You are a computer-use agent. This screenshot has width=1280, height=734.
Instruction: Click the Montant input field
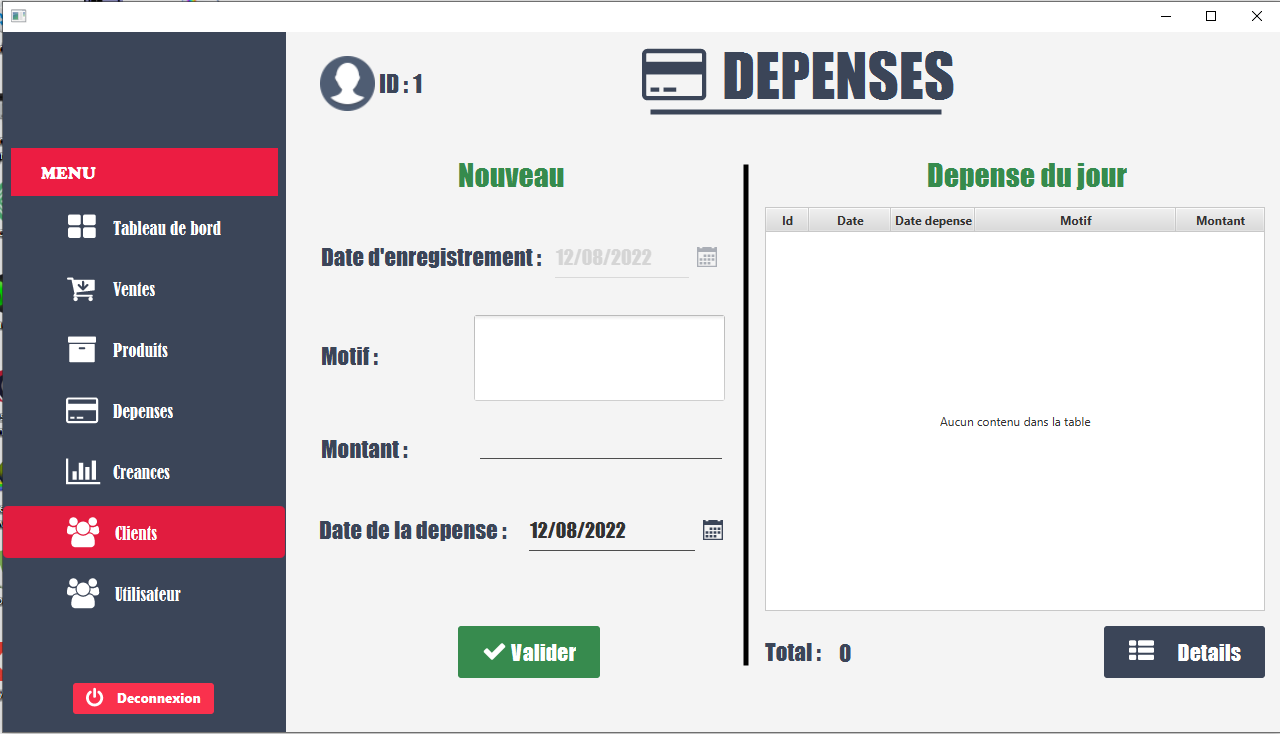pos(600,447)
